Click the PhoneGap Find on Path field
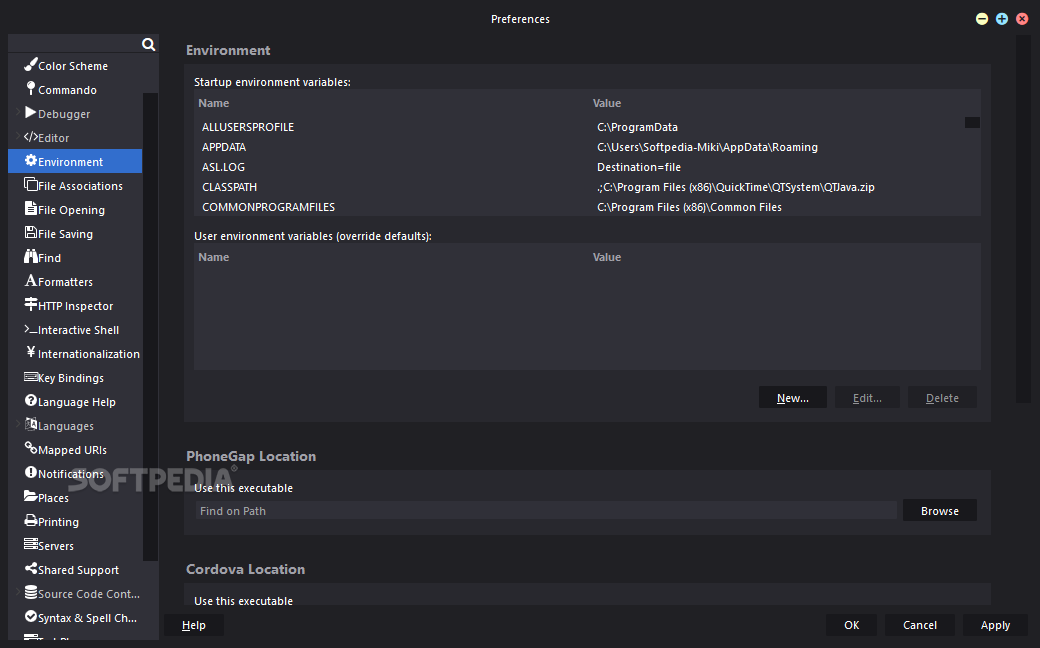Image resolution: width=1040 pixels, height=648 pixels. [545, 511]
